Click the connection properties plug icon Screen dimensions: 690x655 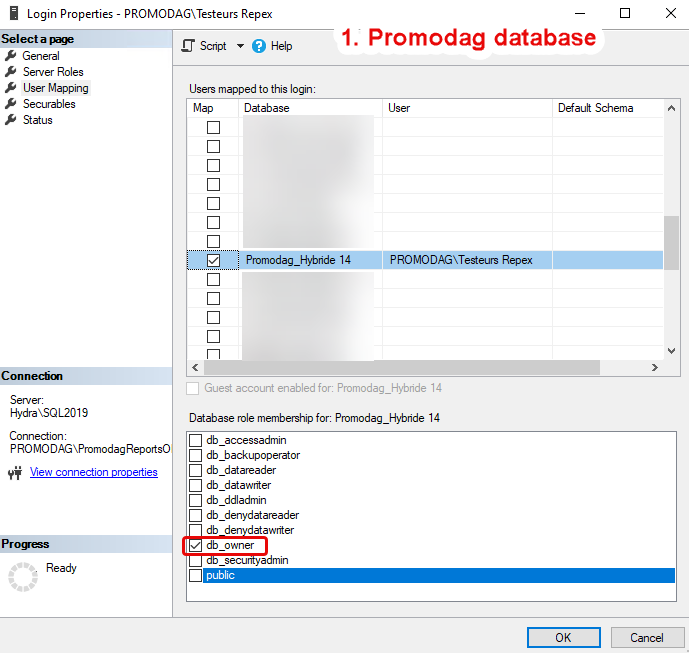[x=15, y=472]
